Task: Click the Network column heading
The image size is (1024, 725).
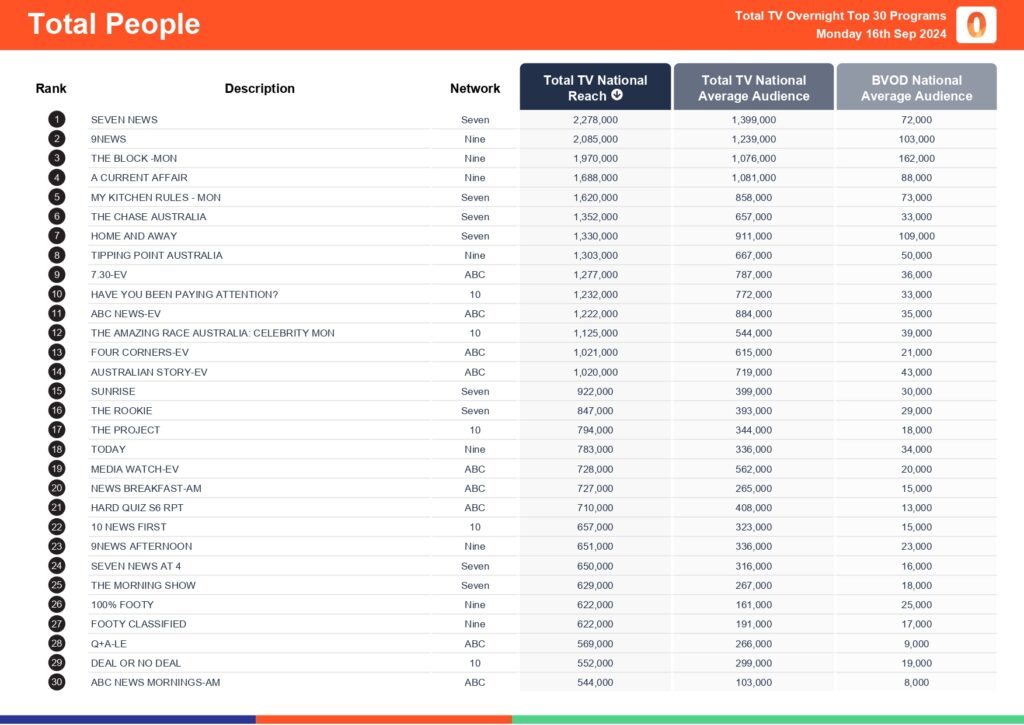Action: point(475,88)
